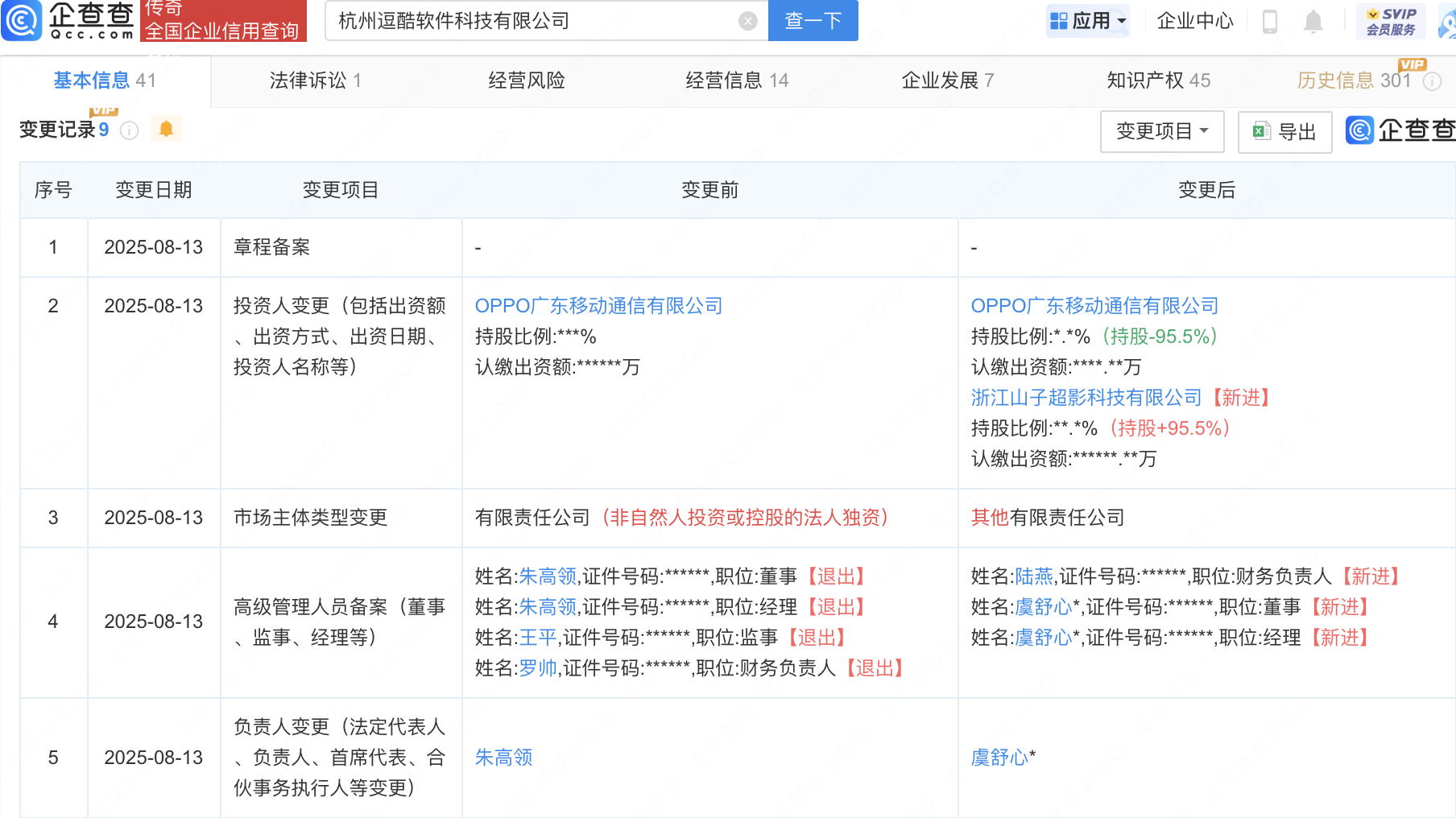The width and height of the screenshot is (1456, 818).
Task: Toggle change record alert bell
Action: click(x=166, y=130)
